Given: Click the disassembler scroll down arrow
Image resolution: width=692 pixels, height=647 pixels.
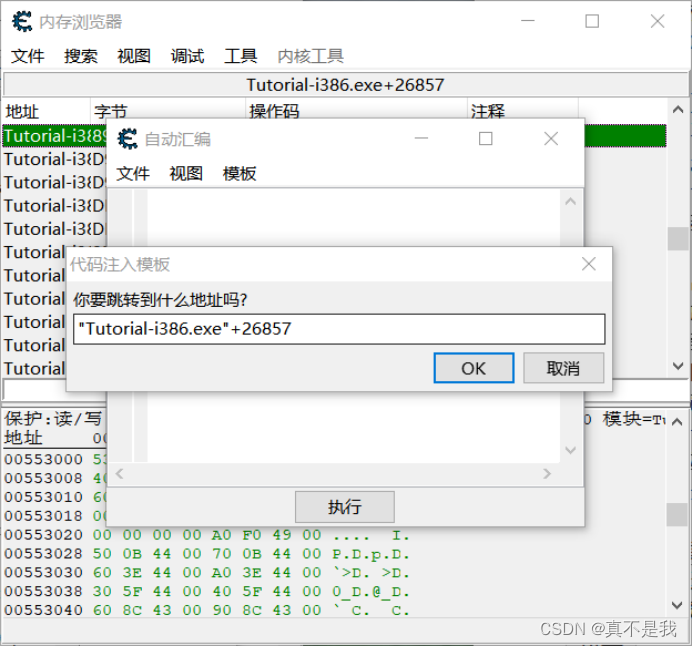Looking at the screenshot, I should pyautogui.click(x=678, y=365).
